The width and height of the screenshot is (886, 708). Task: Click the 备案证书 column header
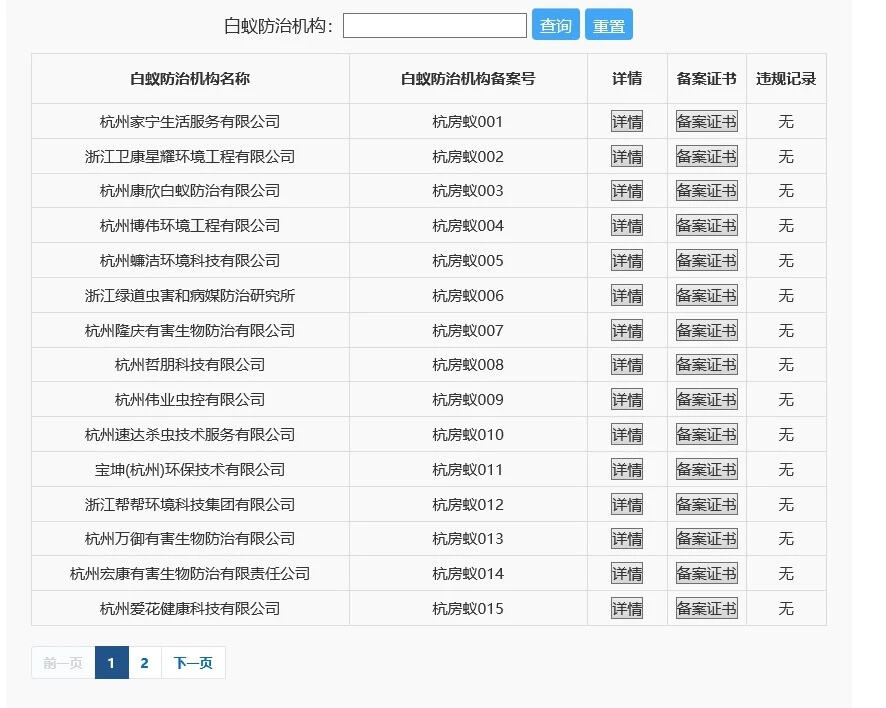point(706,79)
